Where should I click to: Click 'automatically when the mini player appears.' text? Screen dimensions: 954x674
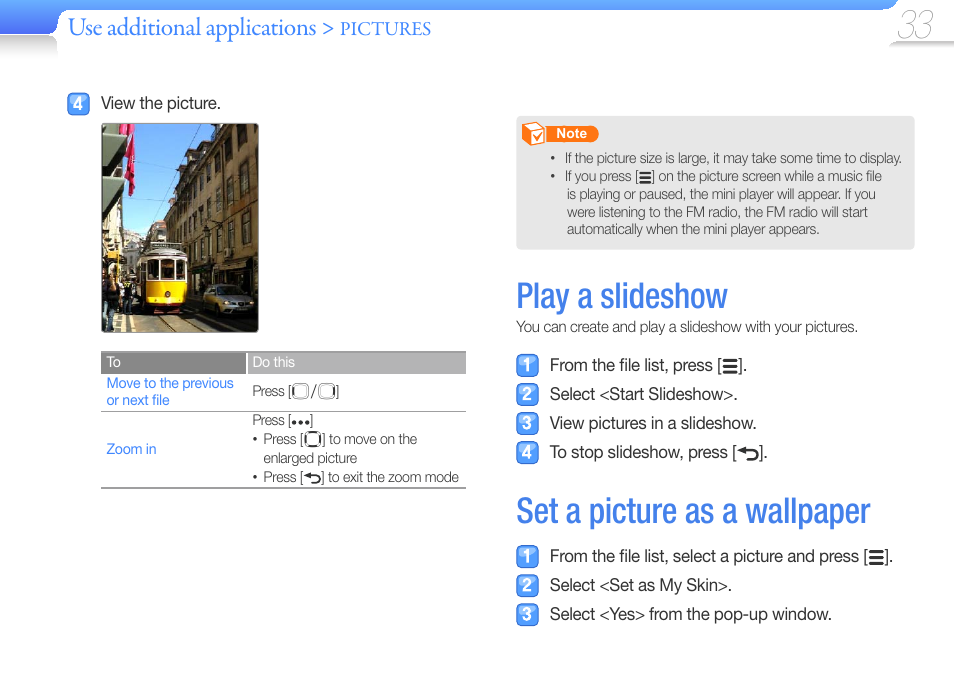click(693, 229)
